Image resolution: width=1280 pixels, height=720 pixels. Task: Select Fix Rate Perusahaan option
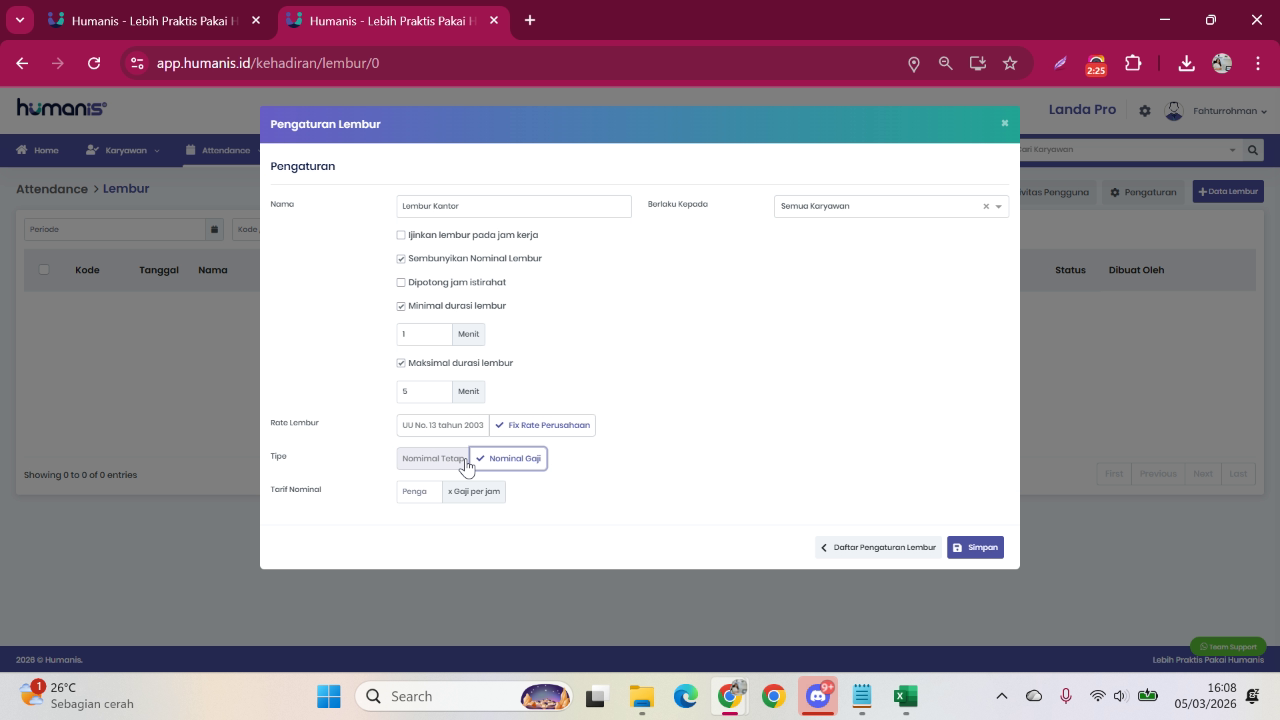[x=542, y=425]
